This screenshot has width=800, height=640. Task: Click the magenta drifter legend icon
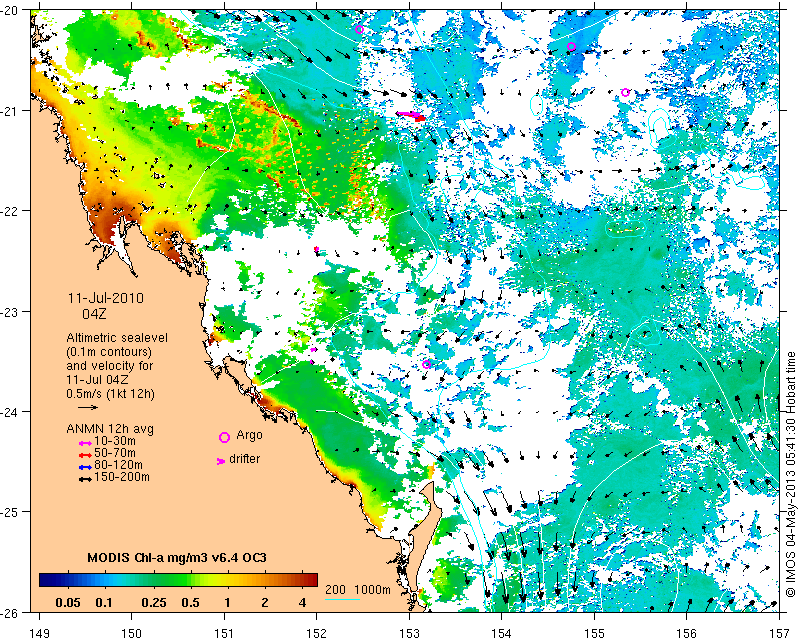[221, 461]
